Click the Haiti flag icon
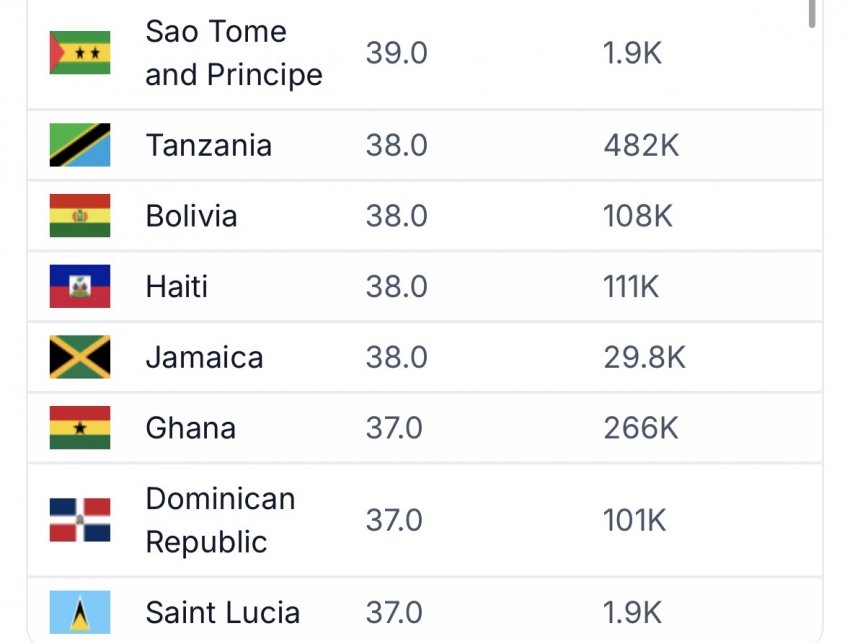Viewport: 850px width, 643px height. (80, 286)
